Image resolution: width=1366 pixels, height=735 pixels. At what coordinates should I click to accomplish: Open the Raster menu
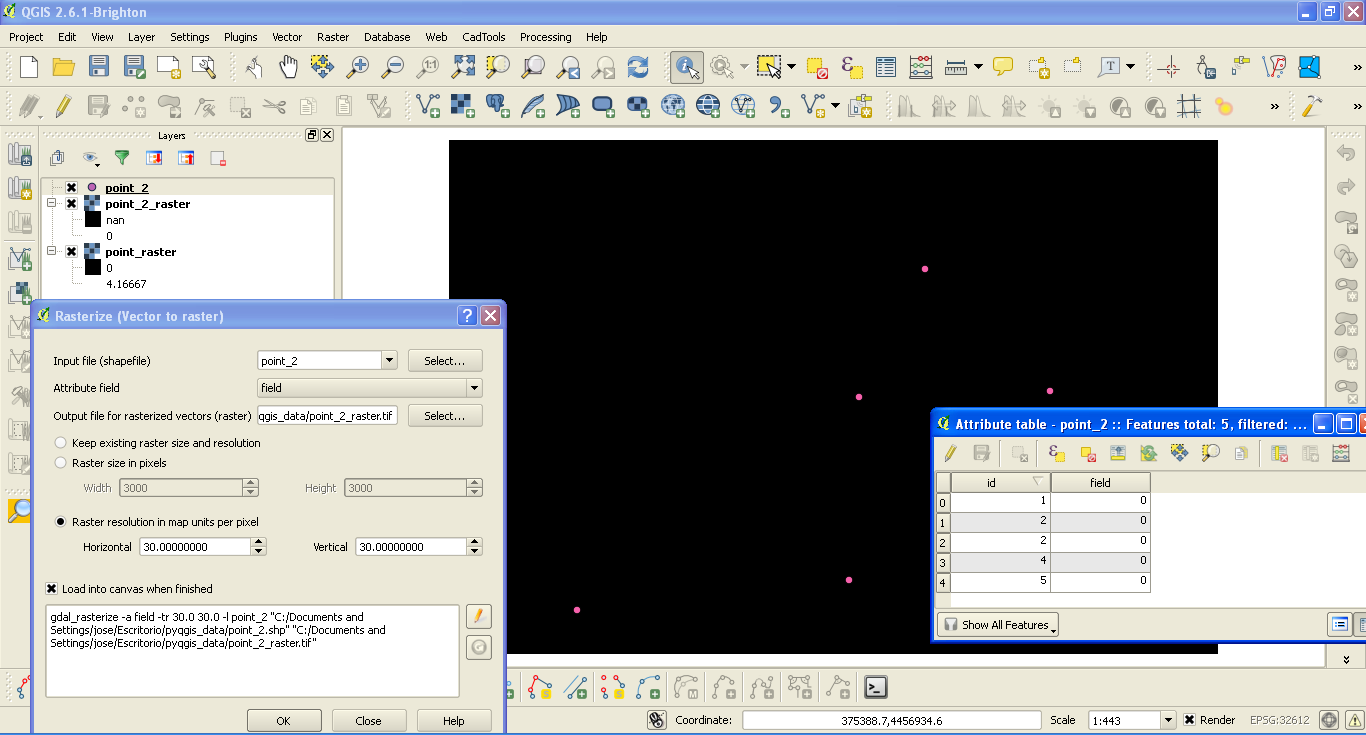[333, 37]
